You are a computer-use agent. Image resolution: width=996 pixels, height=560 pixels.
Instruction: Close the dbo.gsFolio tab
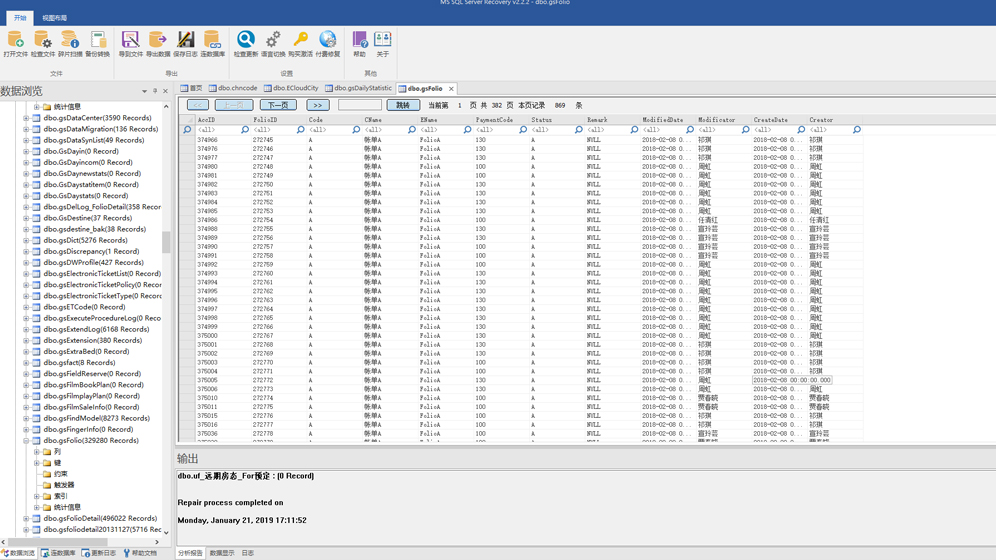[451, 89]
